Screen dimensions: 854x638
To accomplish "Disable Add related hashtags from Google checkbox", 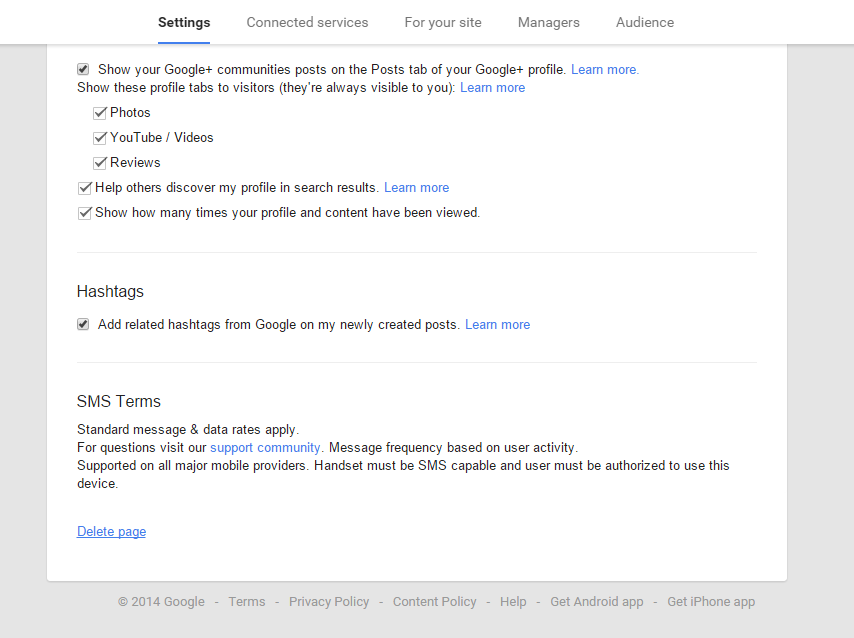I will 83,324.
